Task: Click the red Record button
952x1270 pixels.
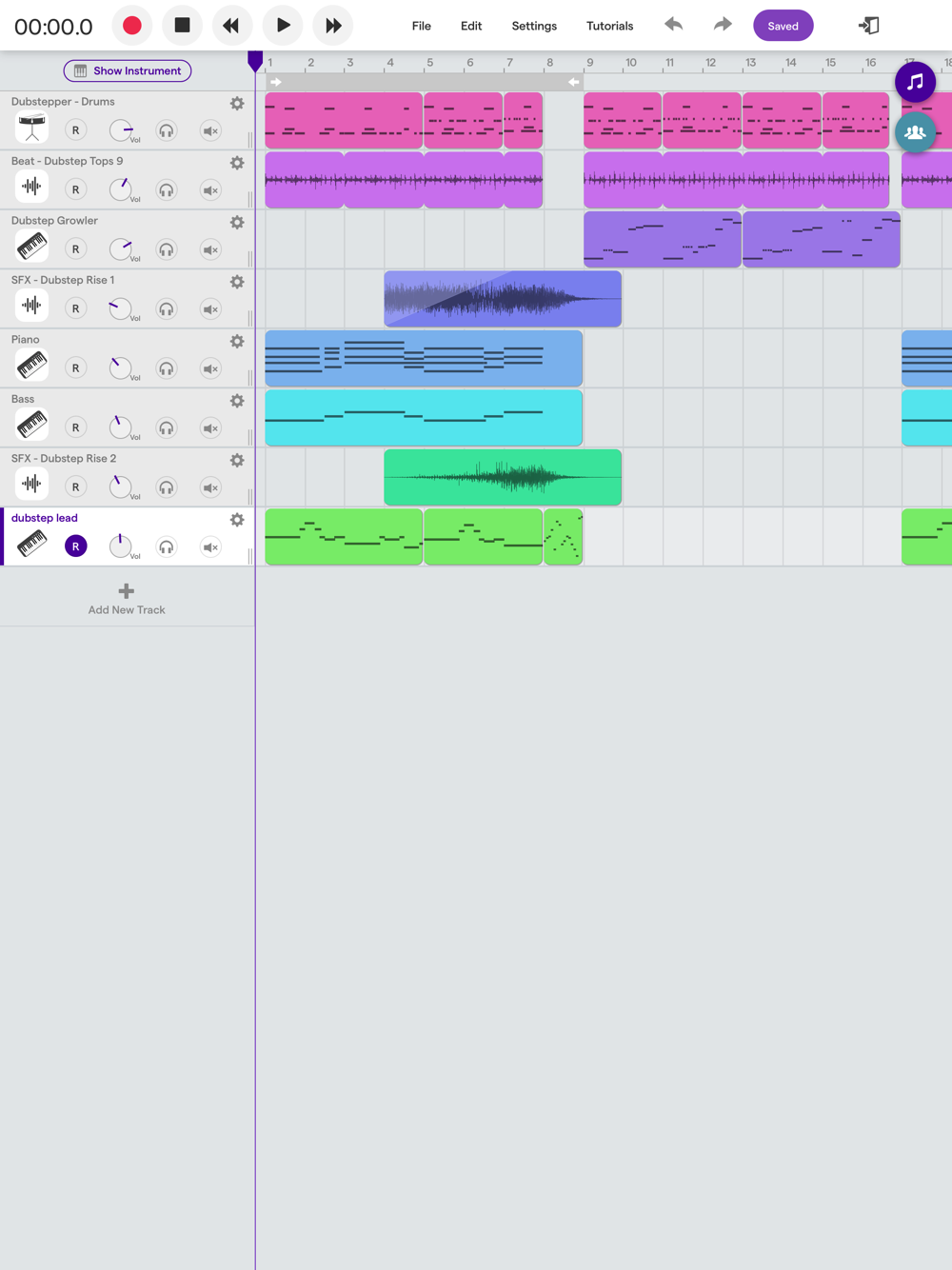Action: click(x=132, y=26)
